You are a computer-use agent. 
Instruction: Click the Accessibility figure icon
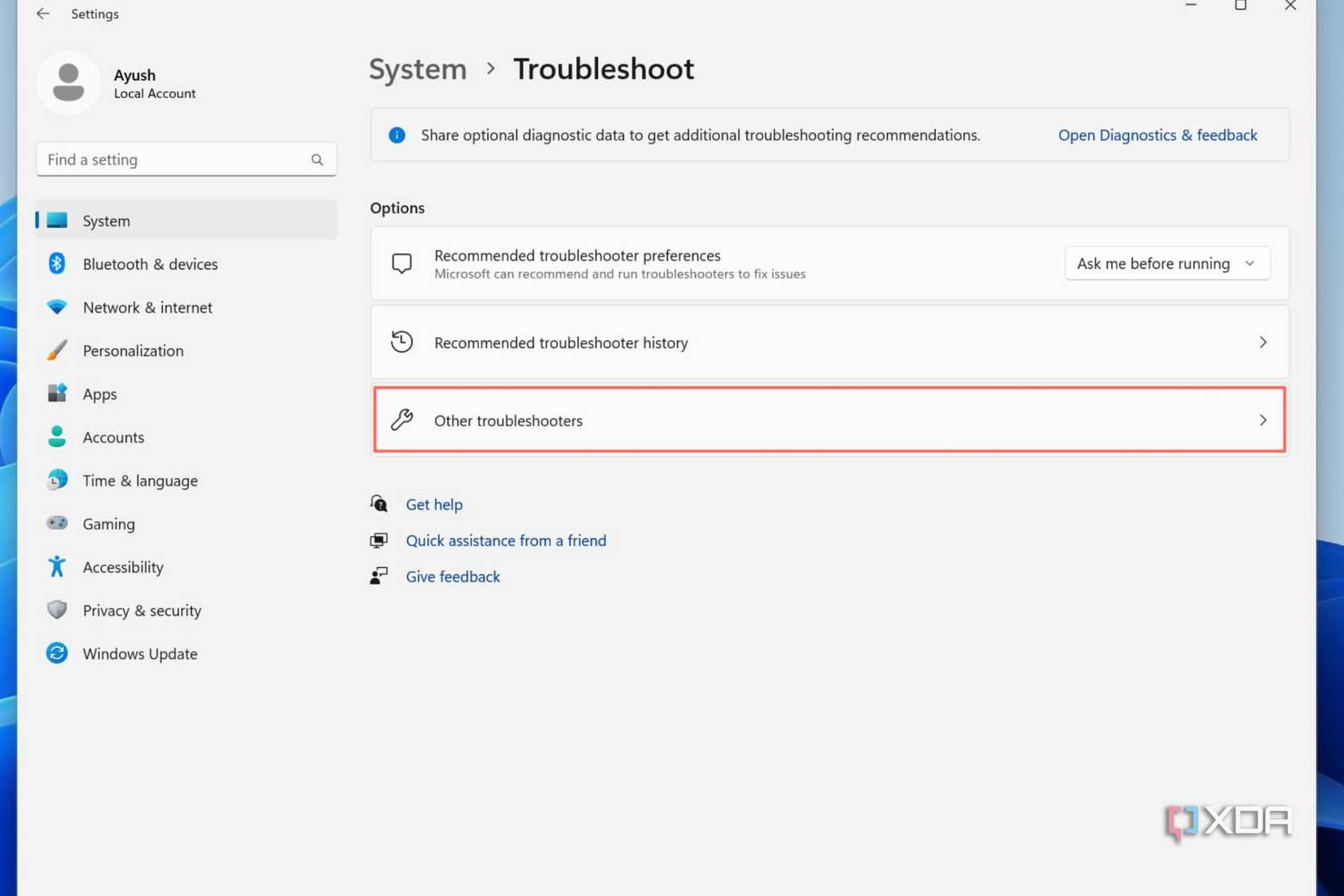point(57,566)
